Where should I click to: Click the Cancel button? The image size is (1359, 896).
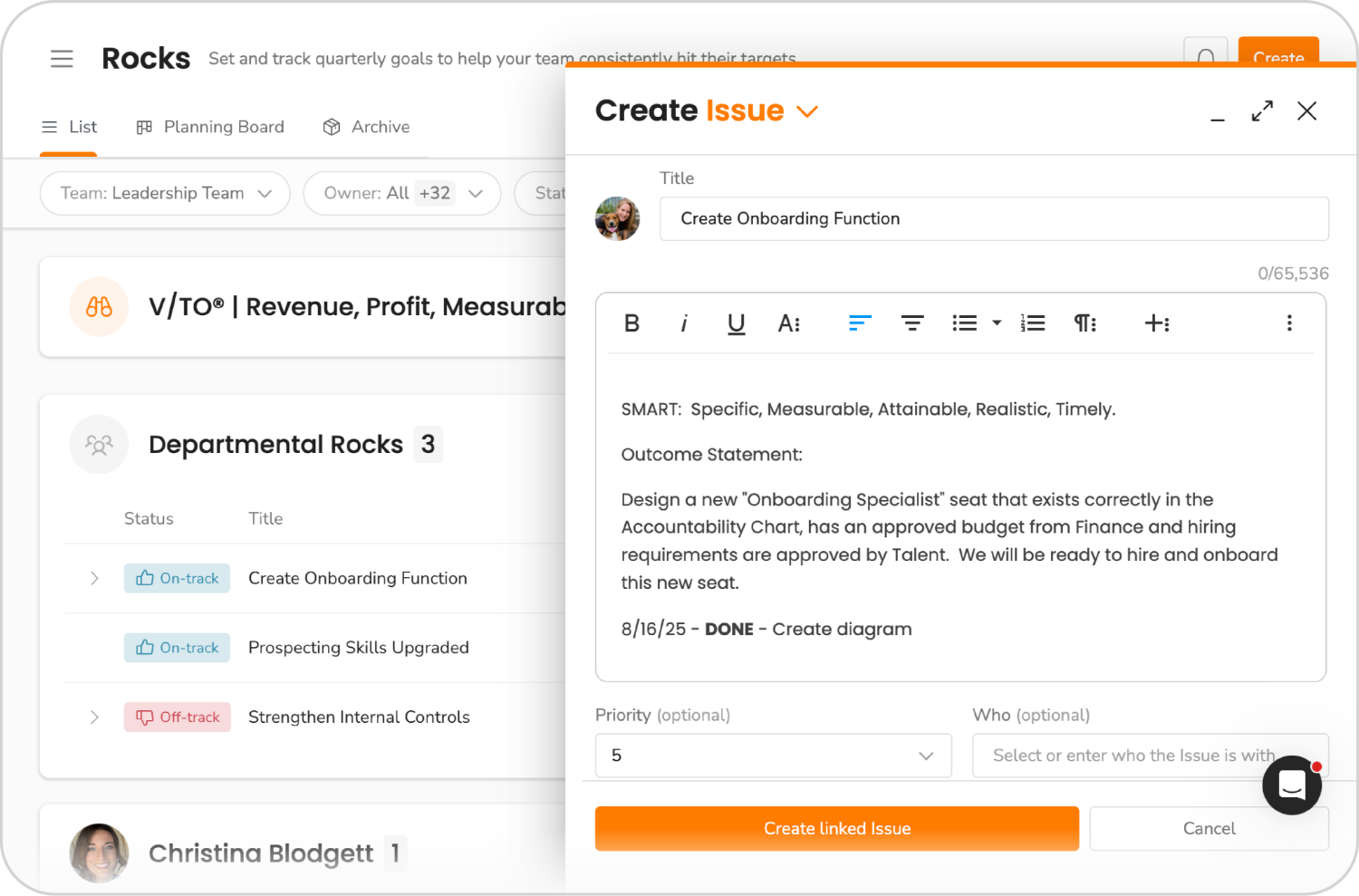1209,828
